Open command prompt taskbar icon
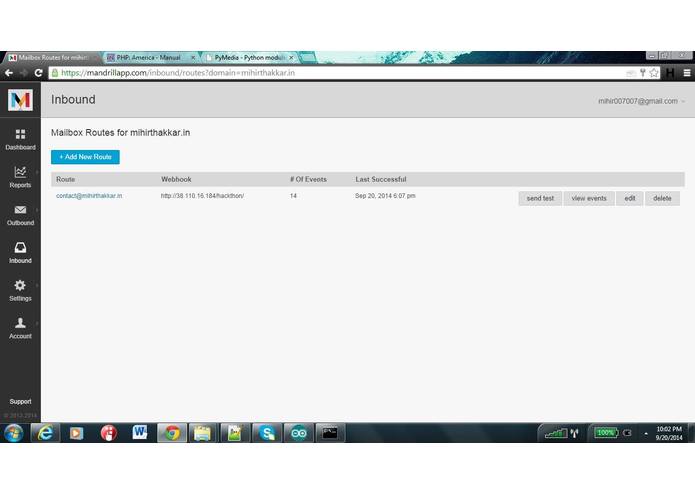This screenshot has width=695, height=494. [330, 433]
